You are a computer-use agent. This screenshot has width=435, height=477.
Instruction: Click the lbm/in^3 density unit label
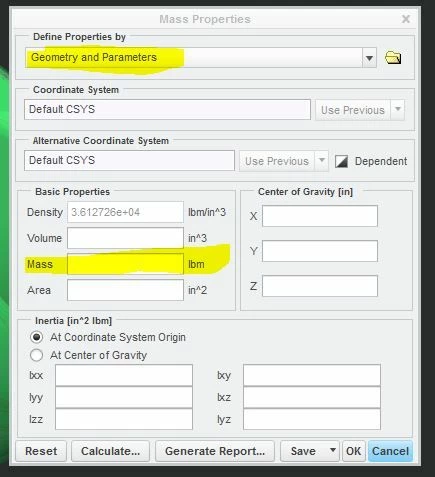pyautogui.click(x=207, y=212)
